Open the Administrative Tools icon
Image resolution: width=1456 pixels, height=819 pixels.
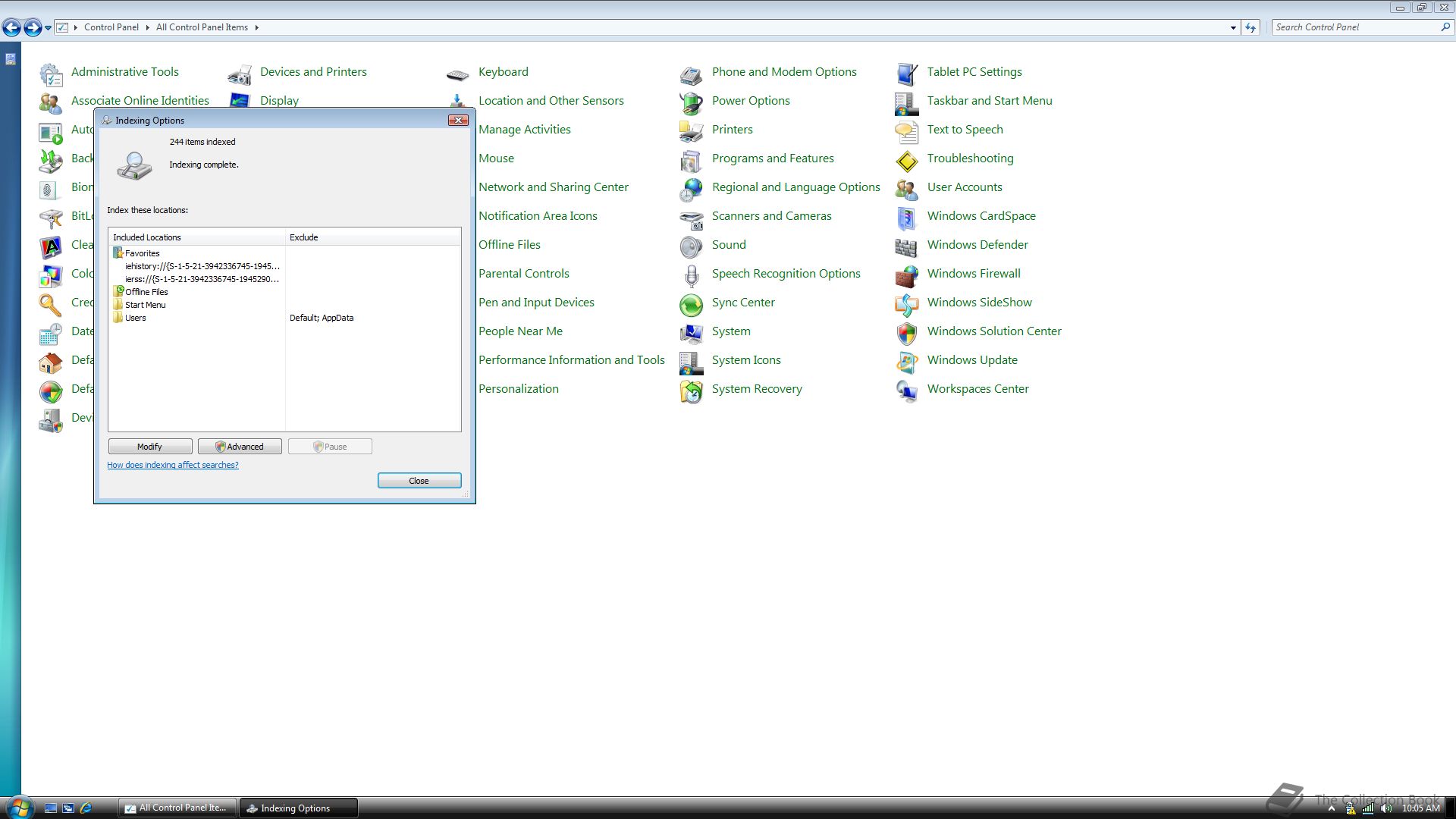point(51,74)
